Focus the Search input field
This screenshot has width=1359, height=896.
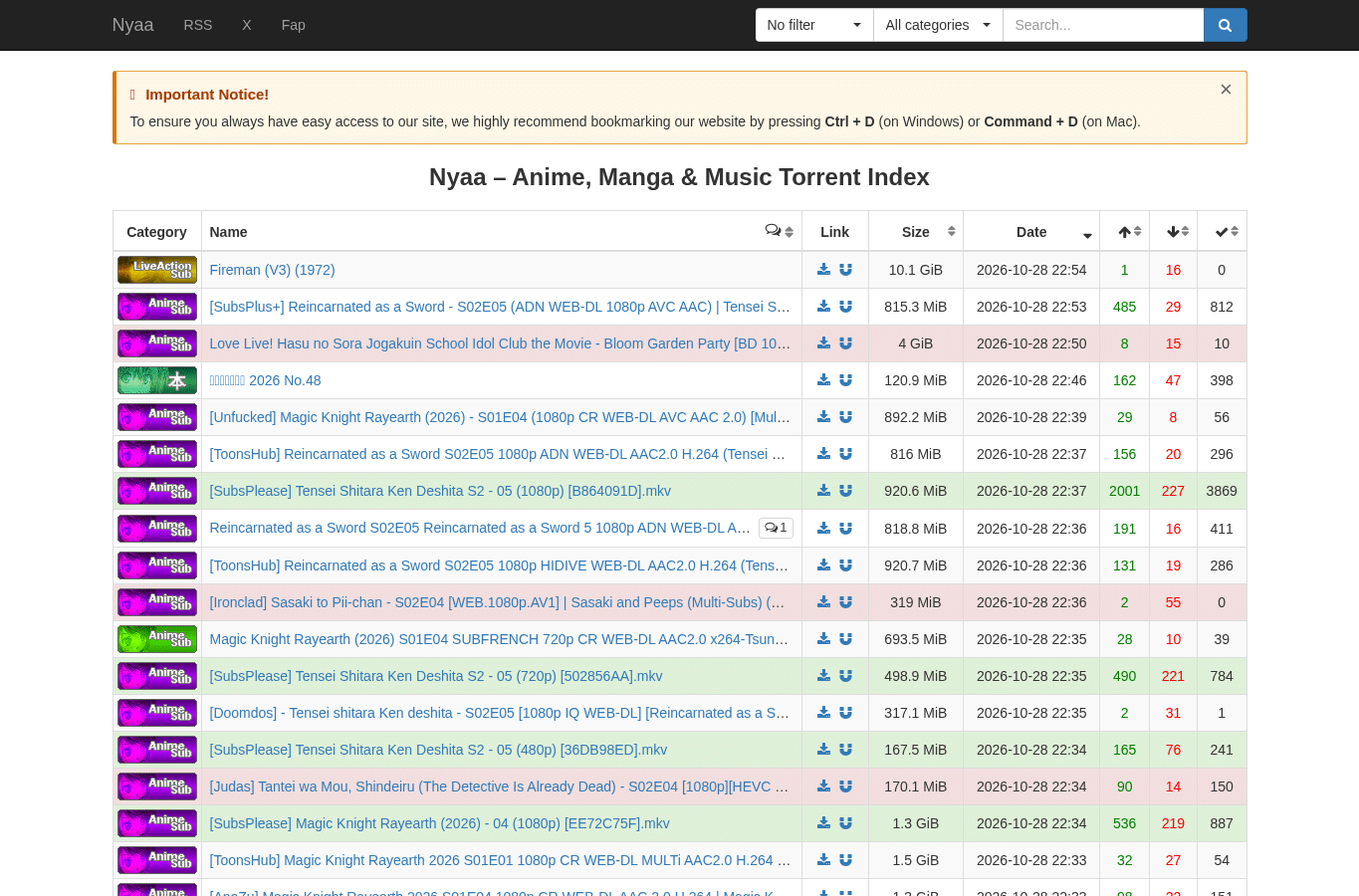click(1103, 25)
